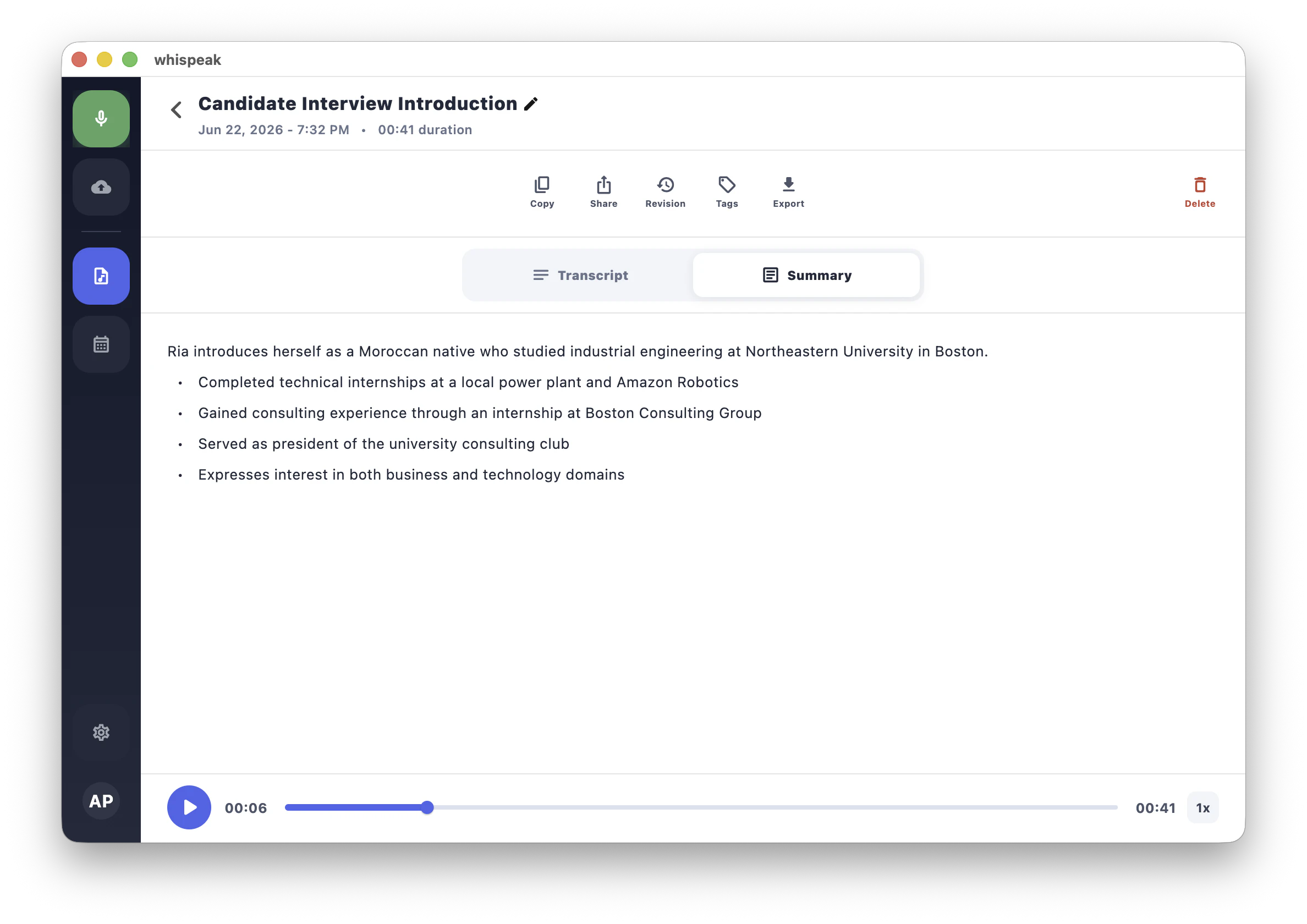
Task: Play the audio recording
Action: tap(189, 807)
